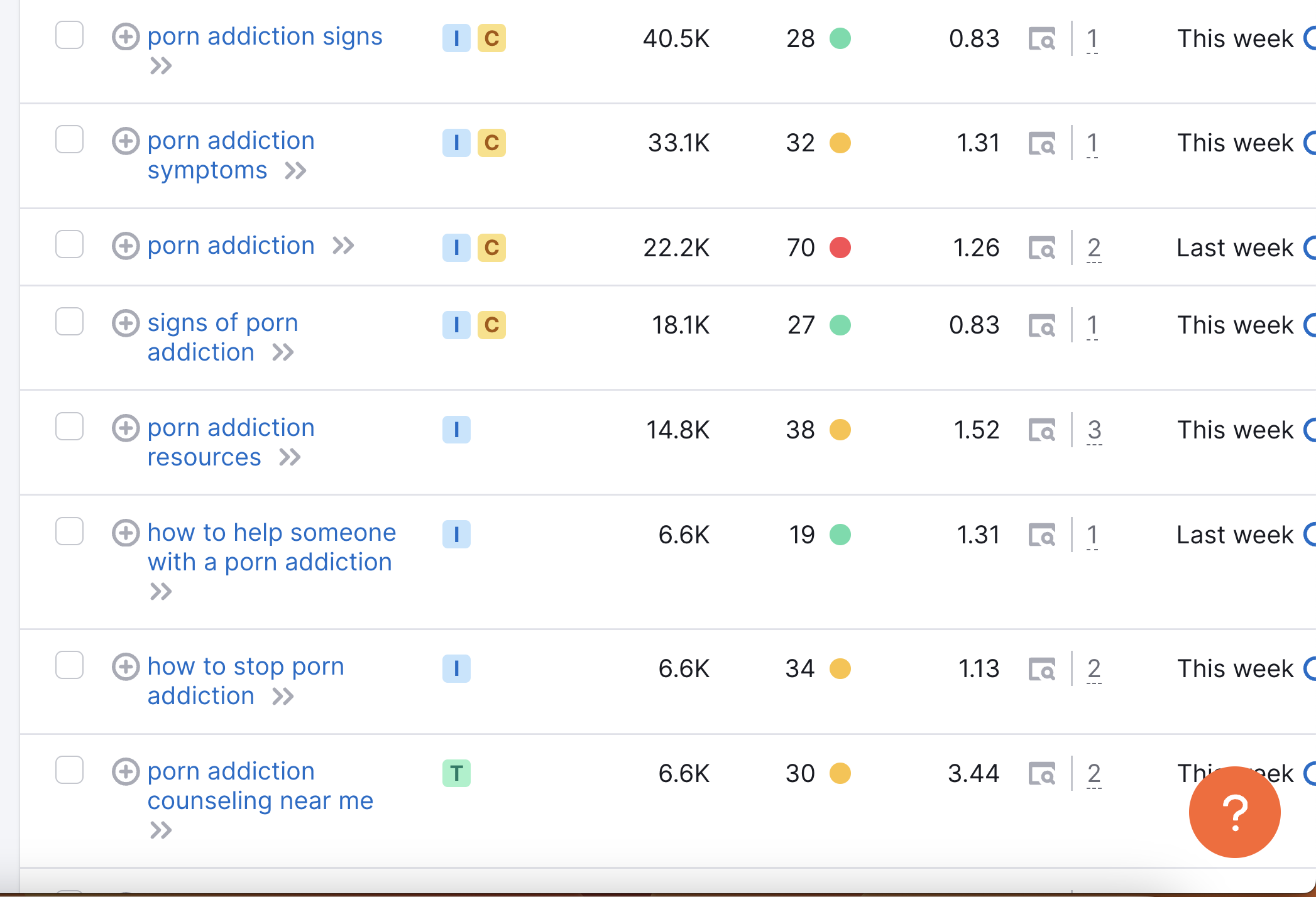Expand chevrons beside 'porn addiction resources'
The image size is (1316, 897).
pos(290,457)
